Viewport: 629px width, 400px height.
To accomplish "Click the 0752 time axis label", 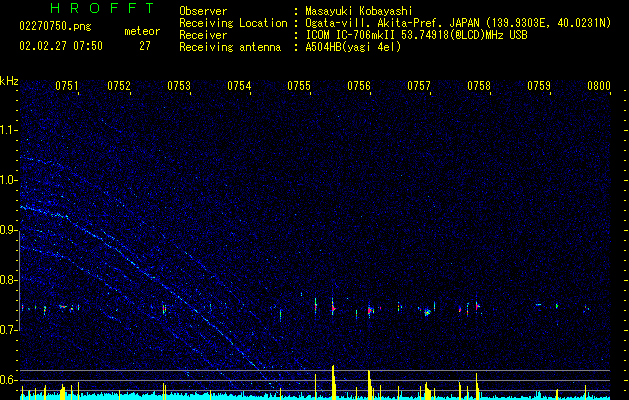I will click(119, 86).
